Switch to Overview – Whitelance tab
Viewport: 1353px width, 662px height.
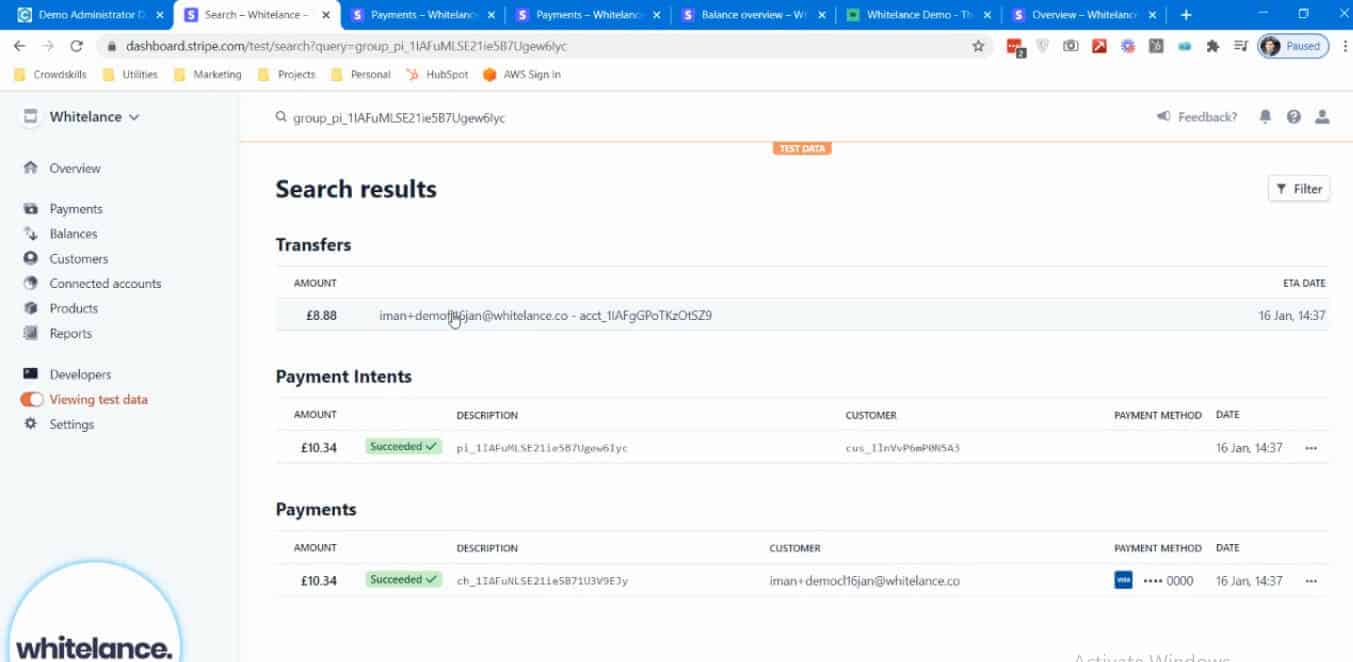click(1084, 15)
